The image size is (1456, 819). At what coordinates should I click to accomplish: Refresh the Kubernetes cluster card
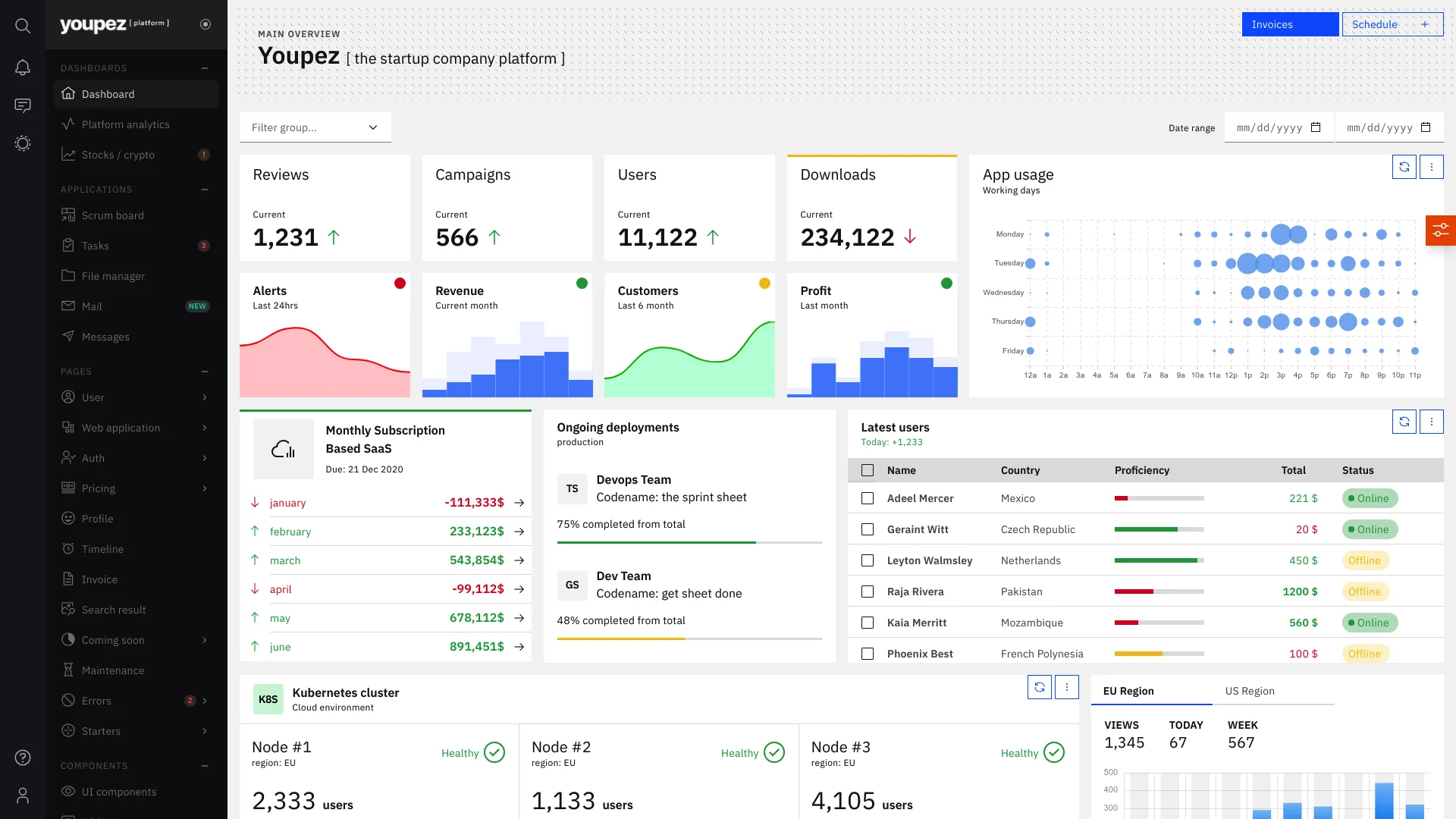coord(1040,687)
